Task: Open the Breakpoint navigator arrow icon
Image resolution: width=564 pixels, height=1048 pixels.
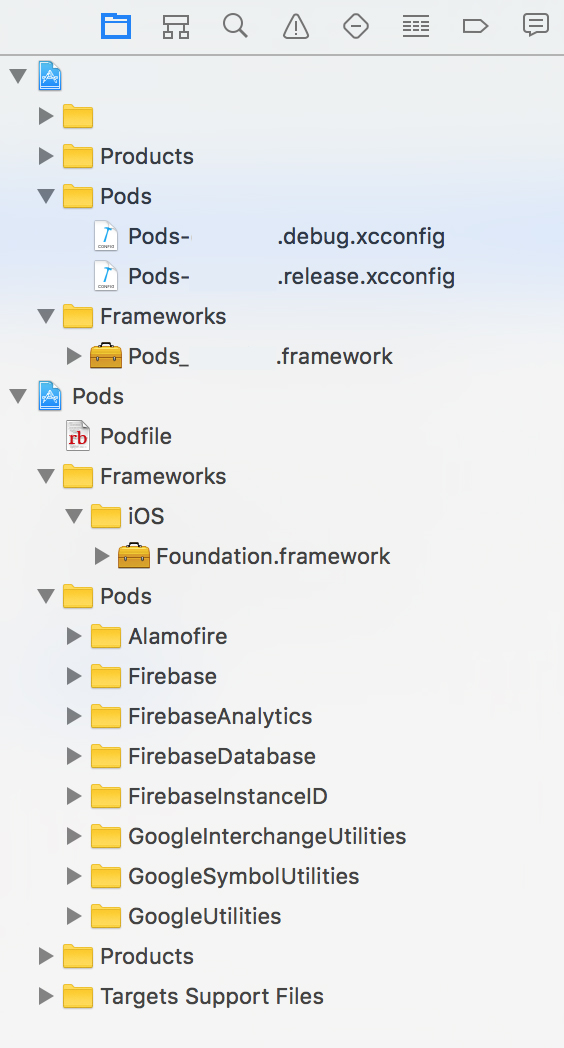Action: click(475, 27)
